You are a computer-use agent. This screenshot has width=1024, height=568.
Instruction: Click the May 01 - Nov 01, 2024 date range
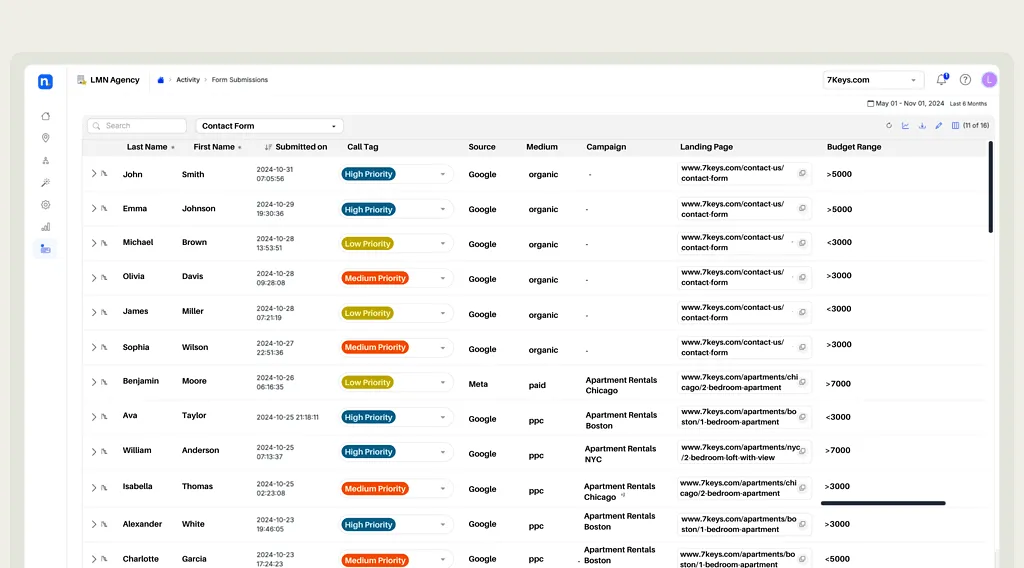[x=910, y=103]
